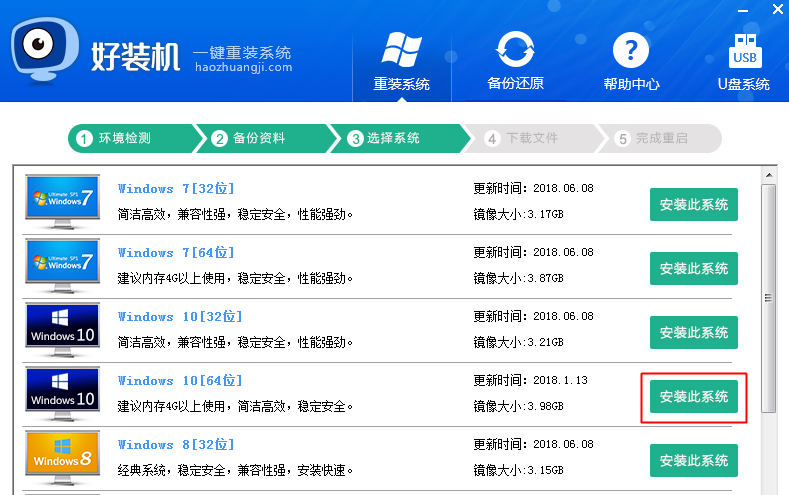Select step 5 完成重启
The image size is (789, 495).
tap(659, 138)
